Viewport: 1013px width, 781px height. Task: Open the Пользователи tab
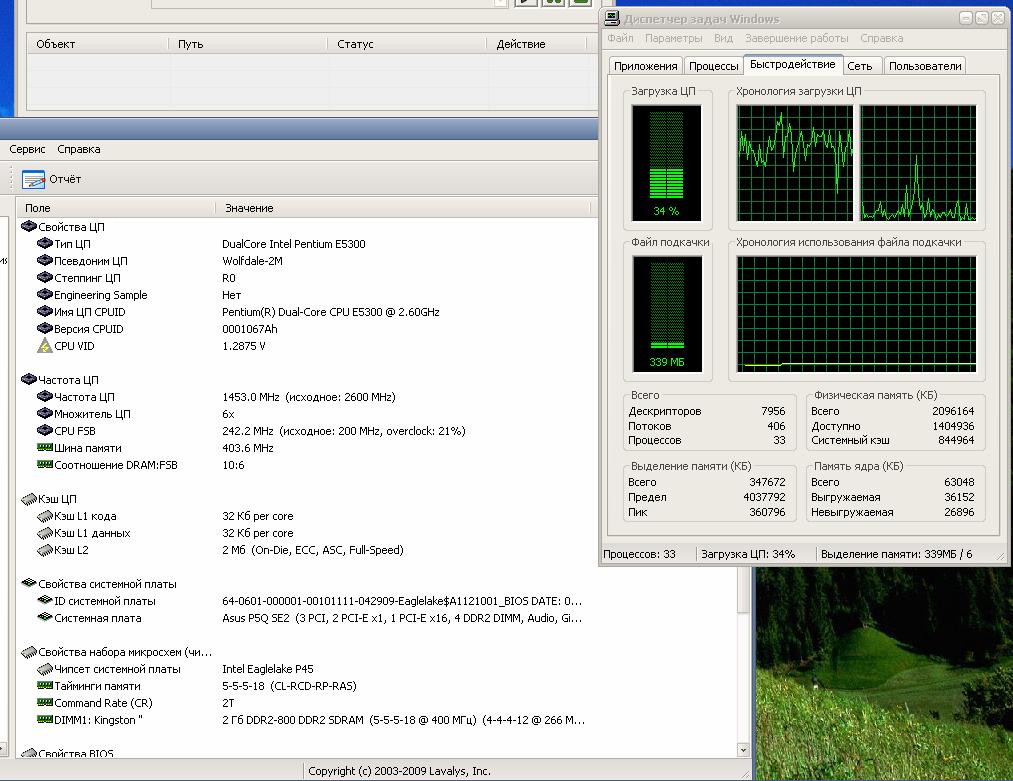(x=924, y=66)
